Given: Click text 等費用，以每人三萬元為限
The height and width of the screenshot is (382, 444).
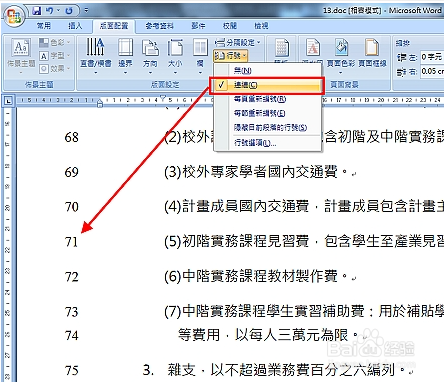Looking at the screenshot, I should coord(268,335).
